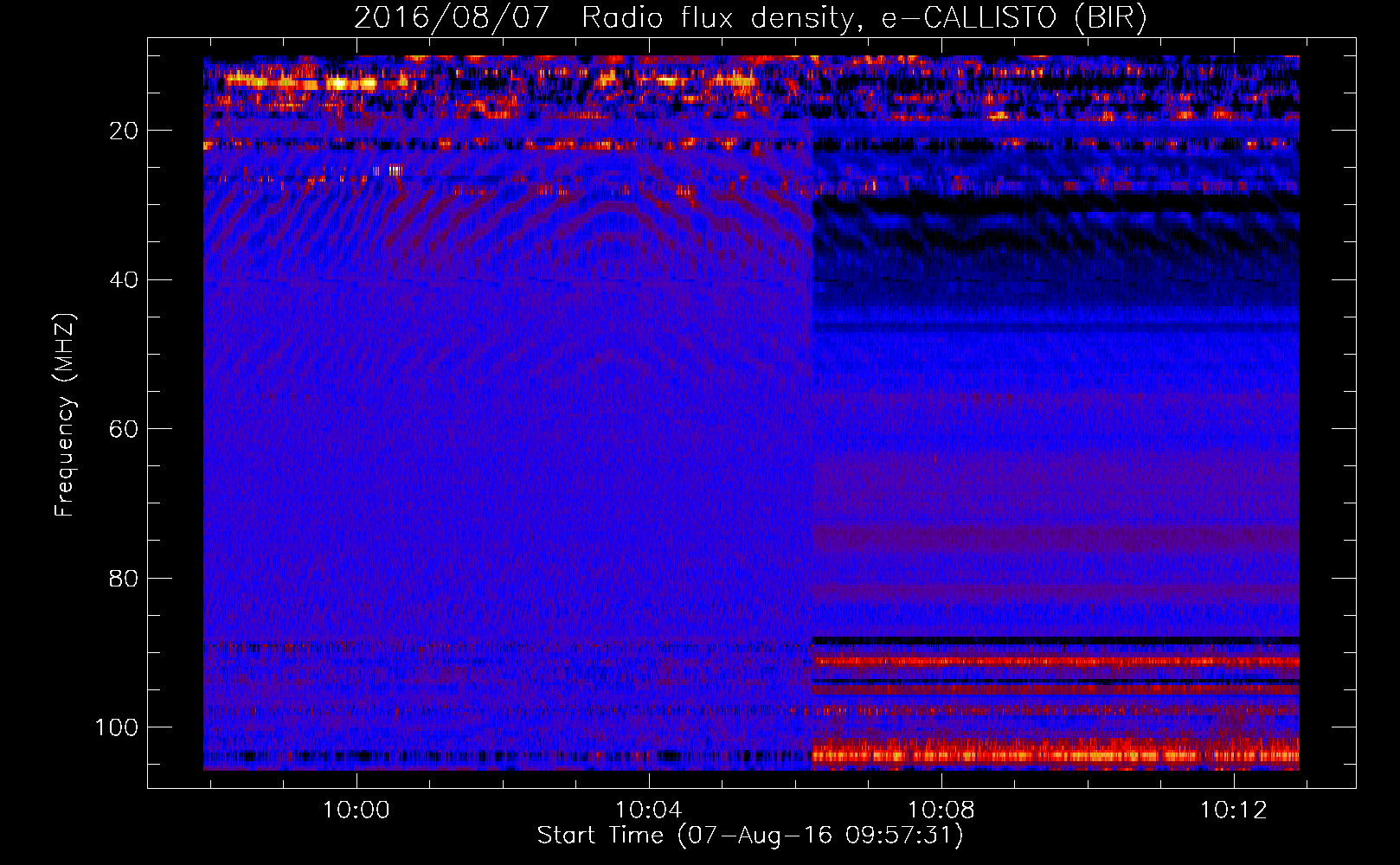Click the 60 MHz frequency tick label
This screenshot has height=865, width=1400.
[124, 429]
